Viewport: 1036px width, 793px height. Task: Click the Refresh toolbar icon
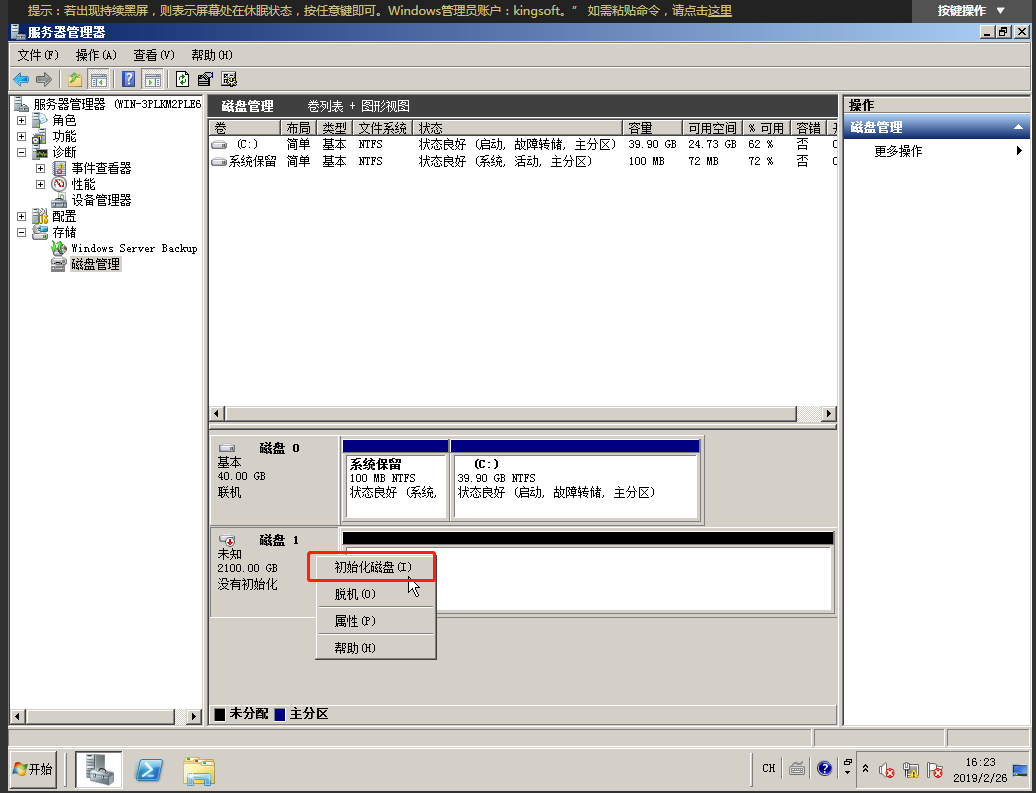pos(182,80)
